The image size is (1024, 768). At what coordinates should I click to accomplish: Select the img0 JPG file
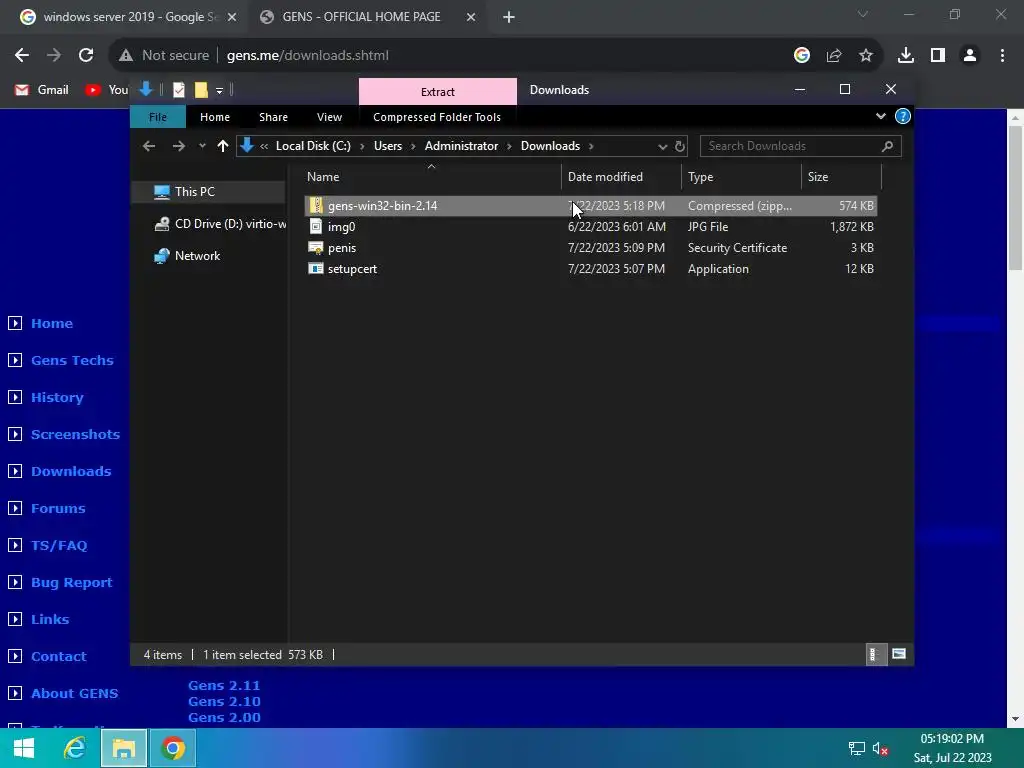590,227
